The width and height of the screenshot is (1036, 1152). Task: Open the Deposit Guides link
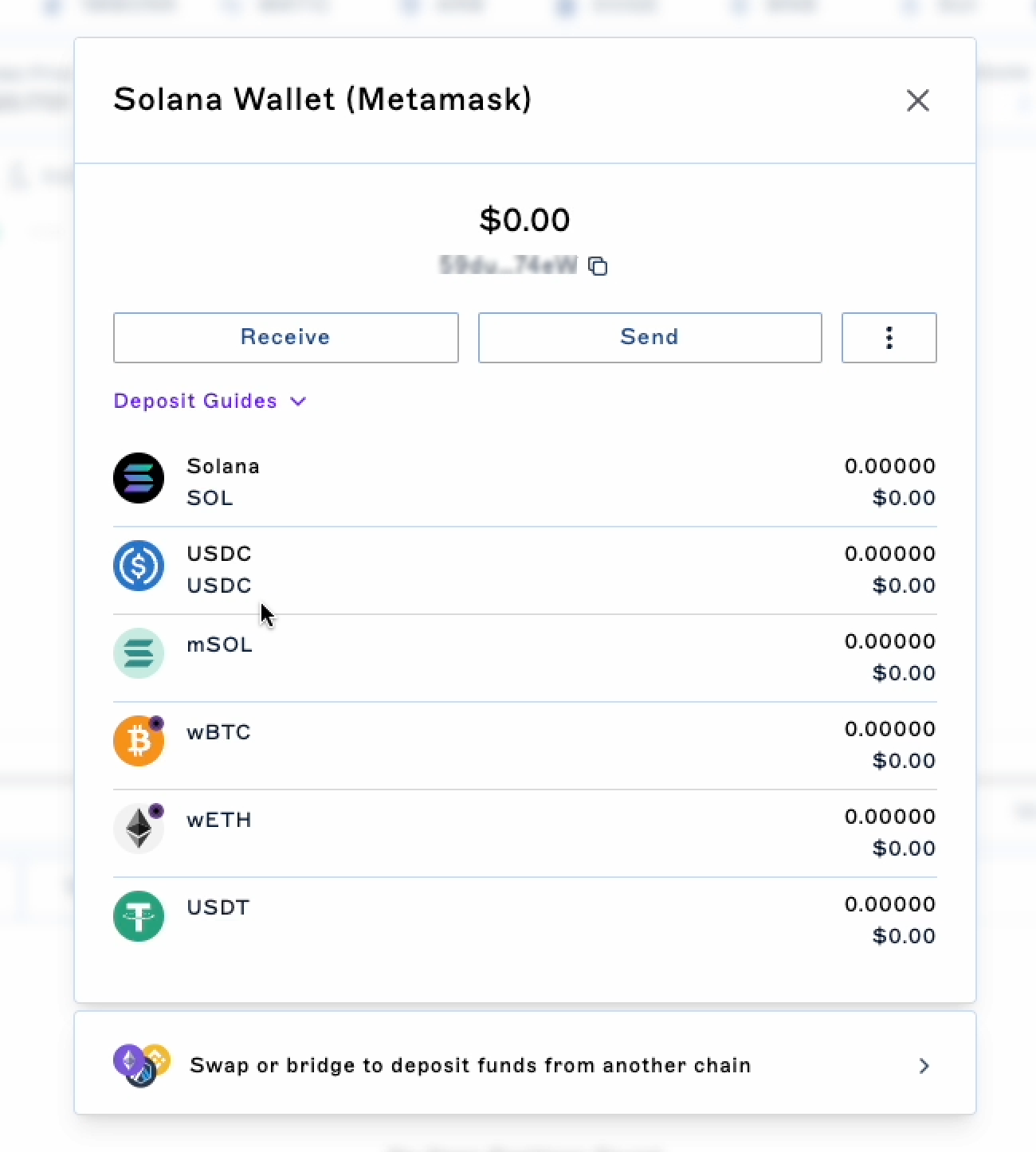(195, 401)
